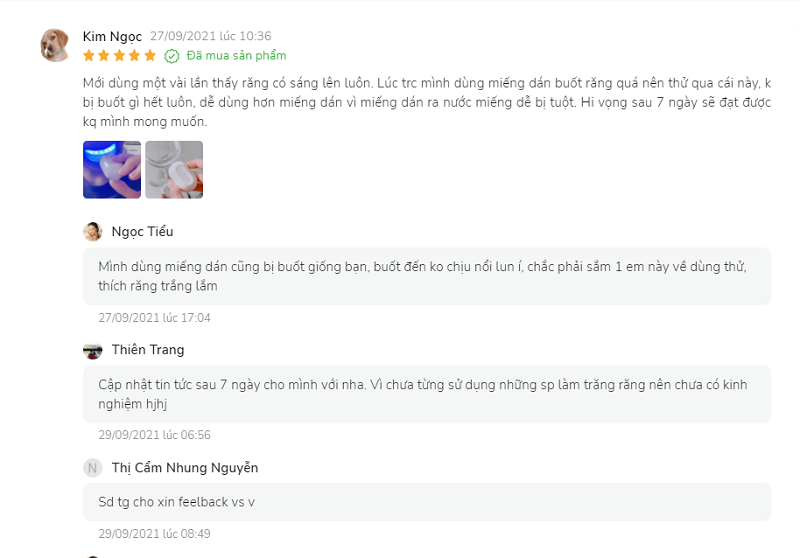Open Ngọc Tiểu's profile avatar
This screenshot has width=800, height=558.
93,232
